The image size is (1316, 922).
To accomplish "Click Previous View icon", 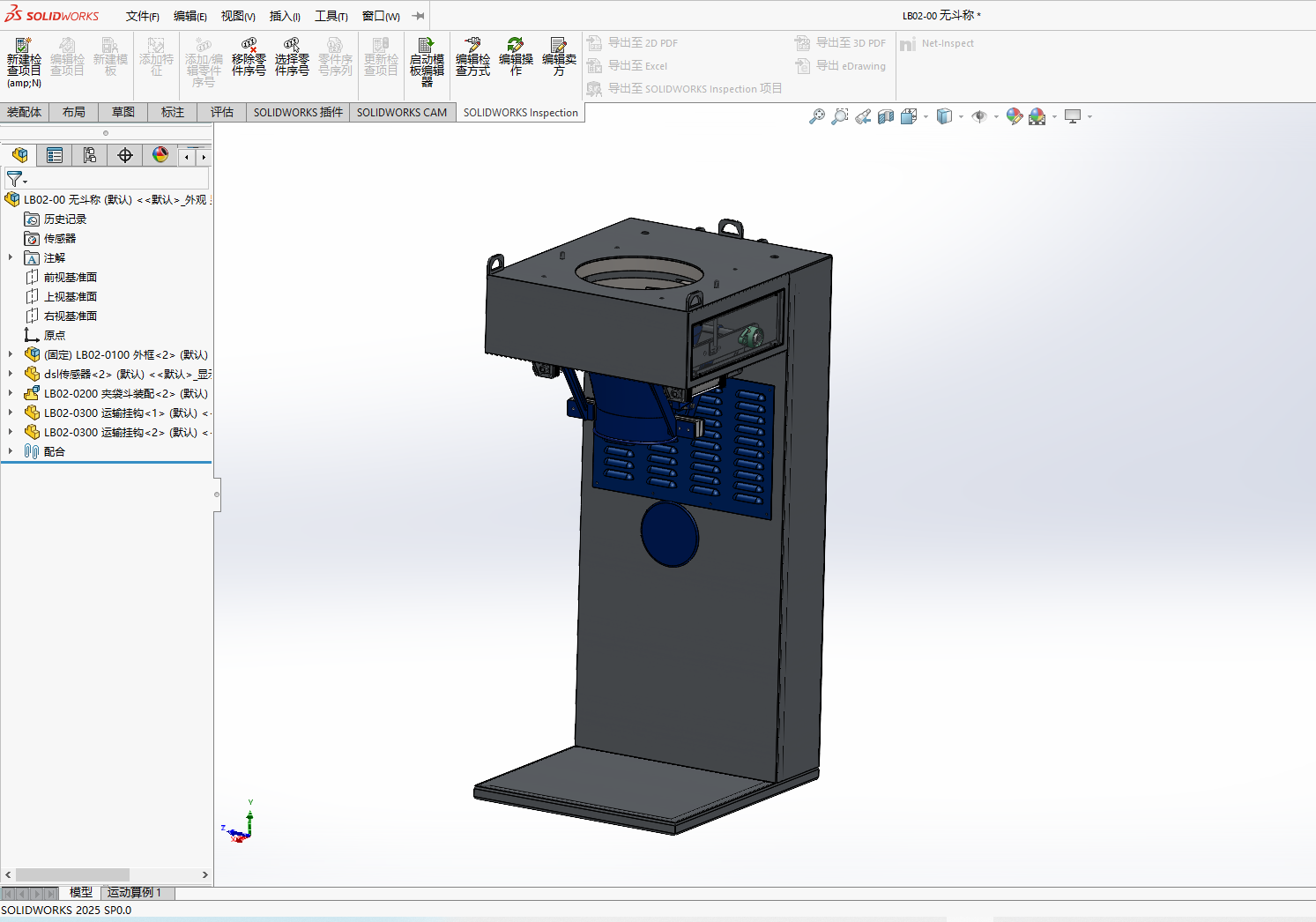I will tap(863, 116).
